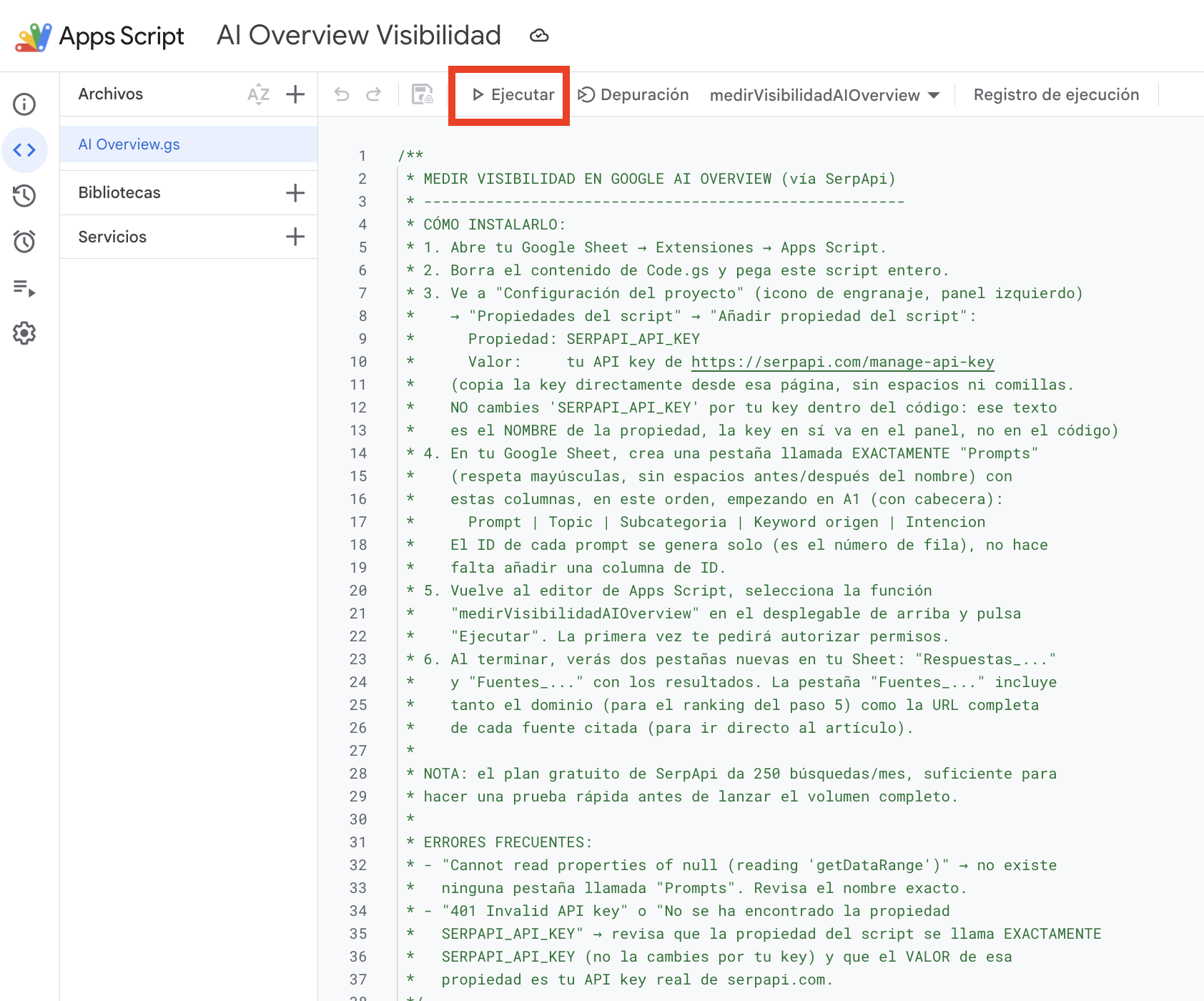This screenshot has width=1204, height=1001.
Task: Click the Apps Script title text
Action: click(122, 36)
